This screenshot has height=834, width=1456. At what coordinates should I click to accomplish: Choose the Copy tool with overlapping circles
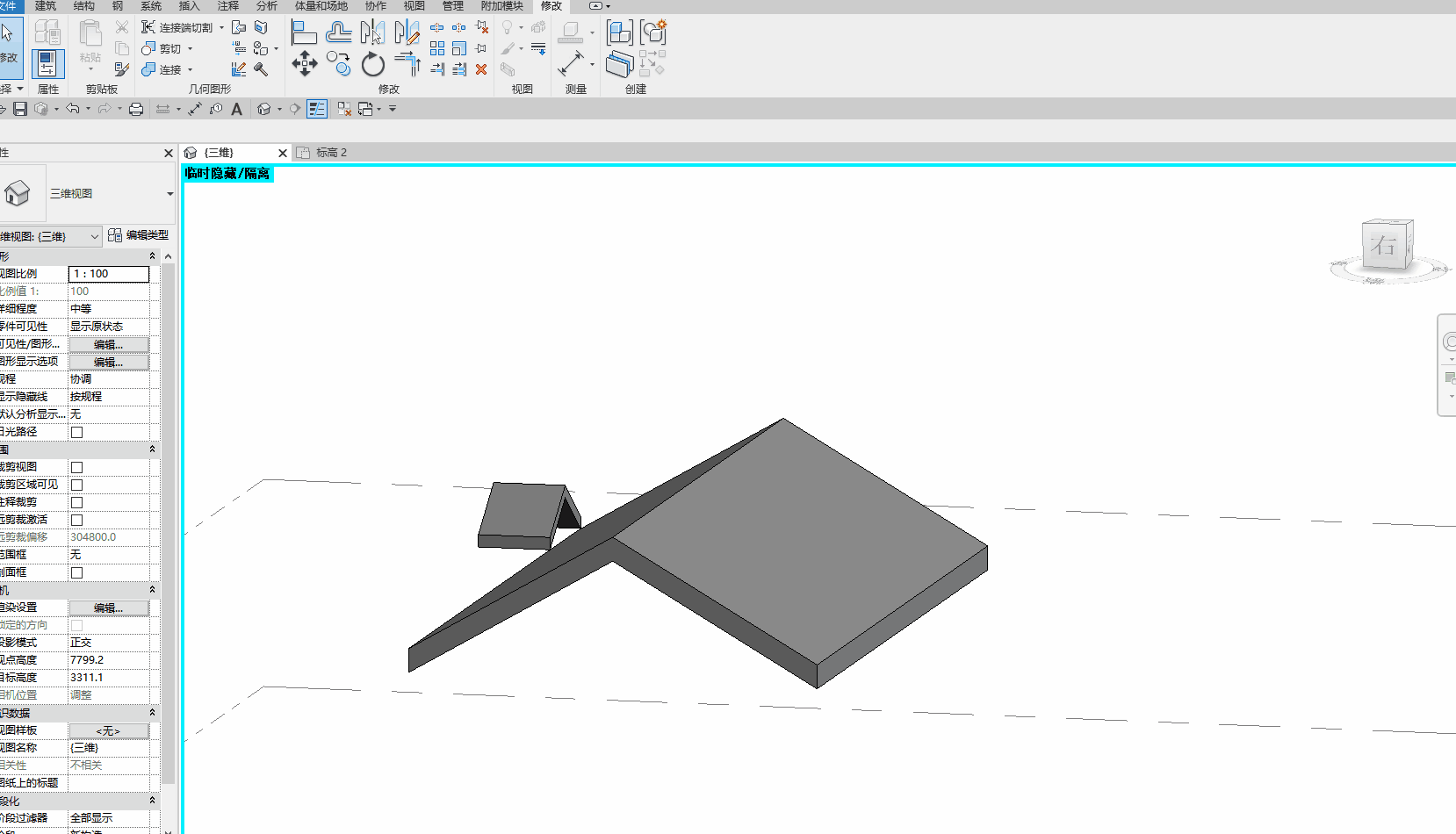(338, 63)
